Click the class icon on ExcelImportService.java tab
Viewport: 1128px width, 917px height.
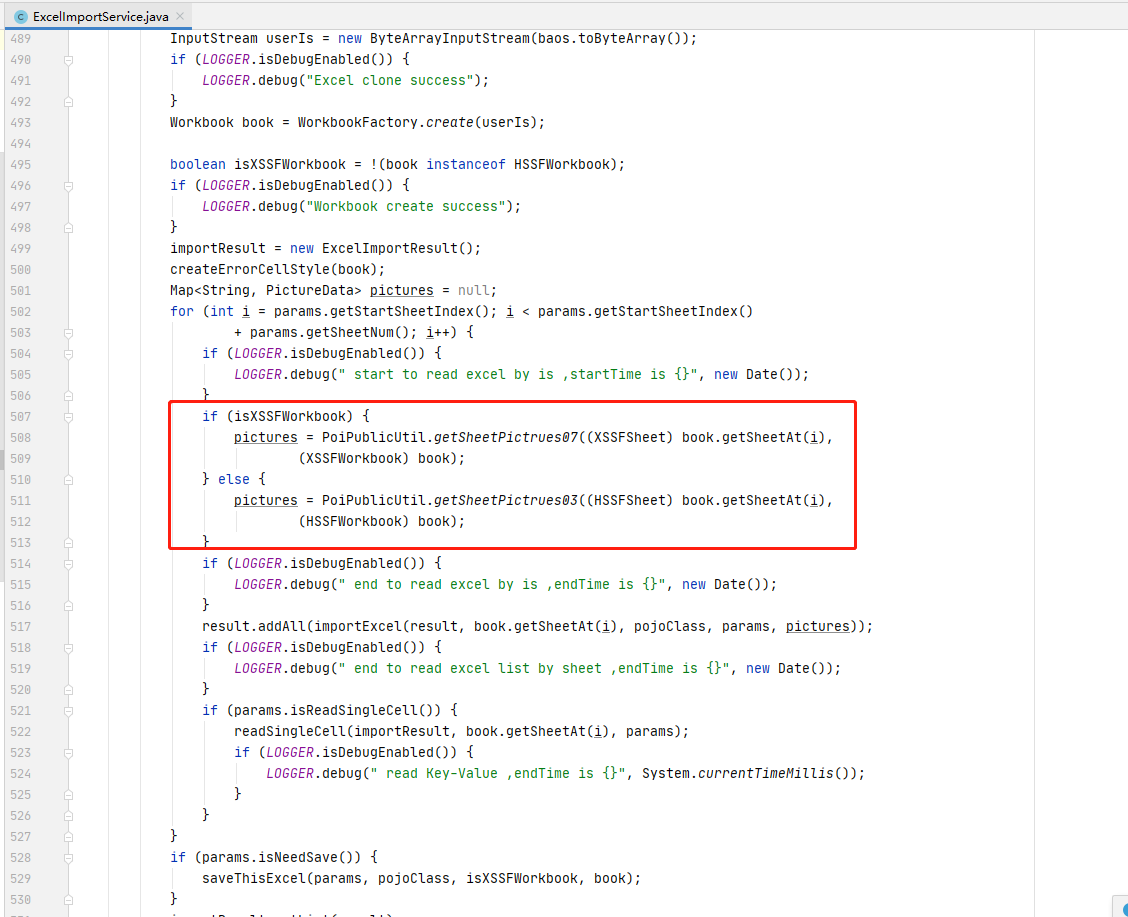[21, 17]
